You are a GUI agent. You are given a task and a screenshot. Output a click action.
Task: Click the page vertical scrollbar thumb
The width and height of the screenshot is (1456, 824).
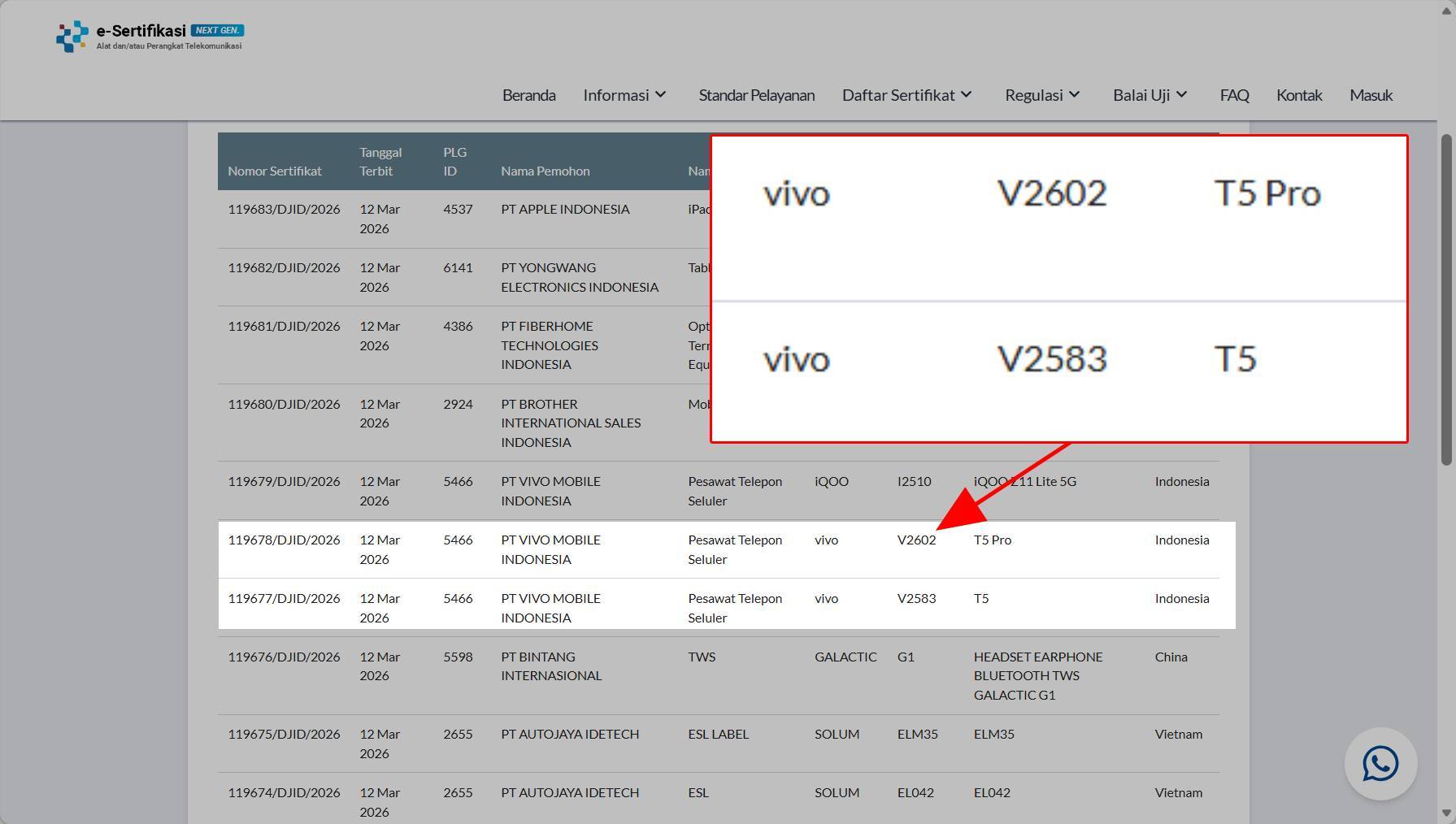click(1446, 301)
